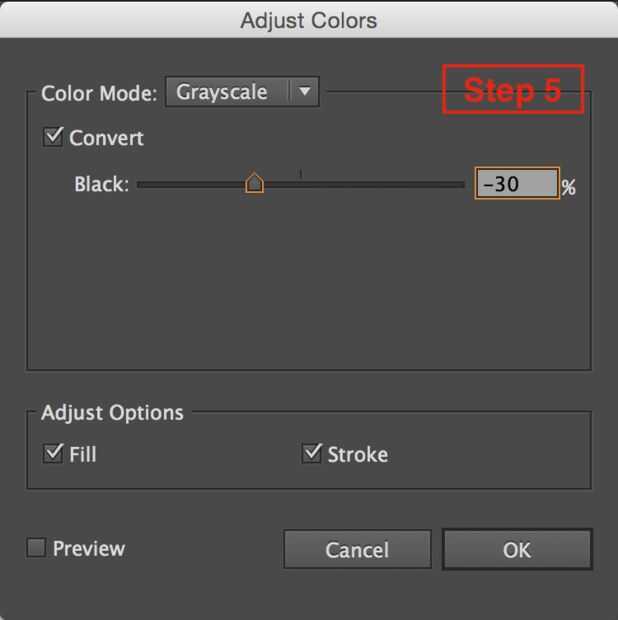Viewport: 618px width, 620px height.
Task: Click the Black slider center tick mark
Action: click(x=301, y=176)
